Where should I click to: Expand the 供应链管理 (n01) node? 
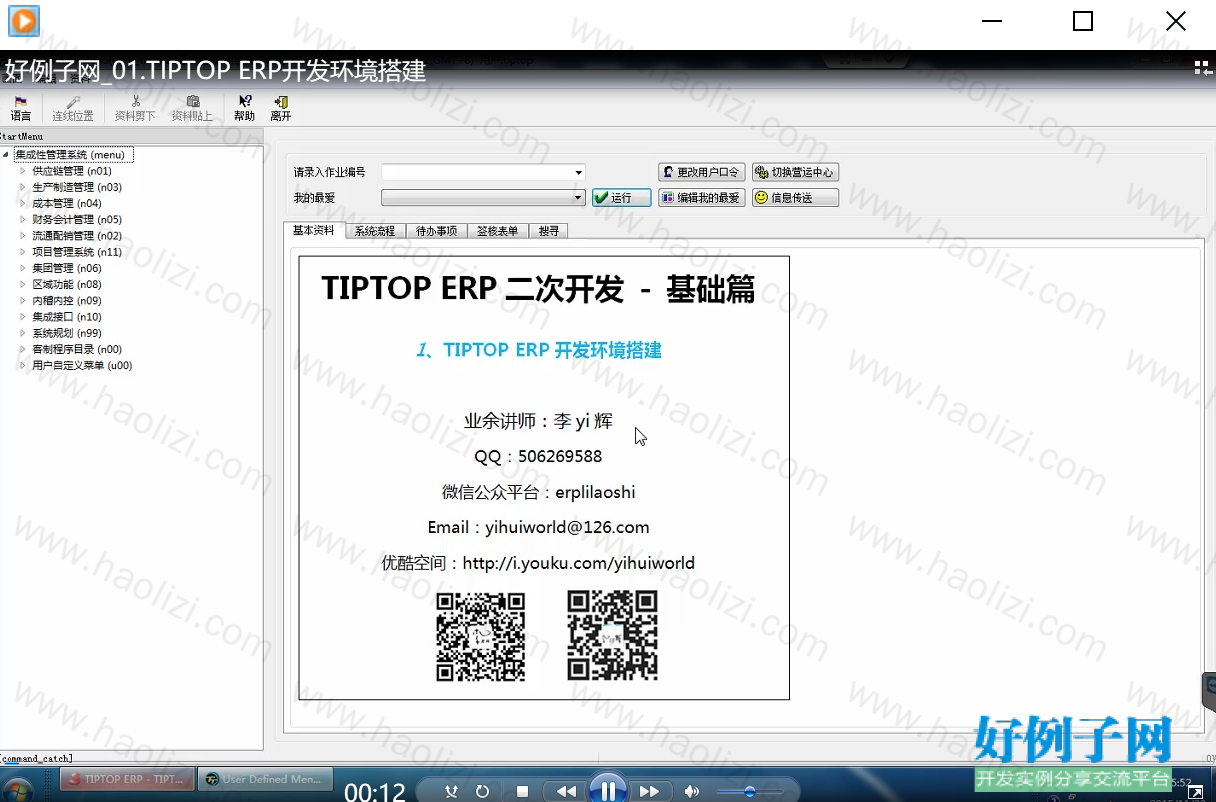23,171
